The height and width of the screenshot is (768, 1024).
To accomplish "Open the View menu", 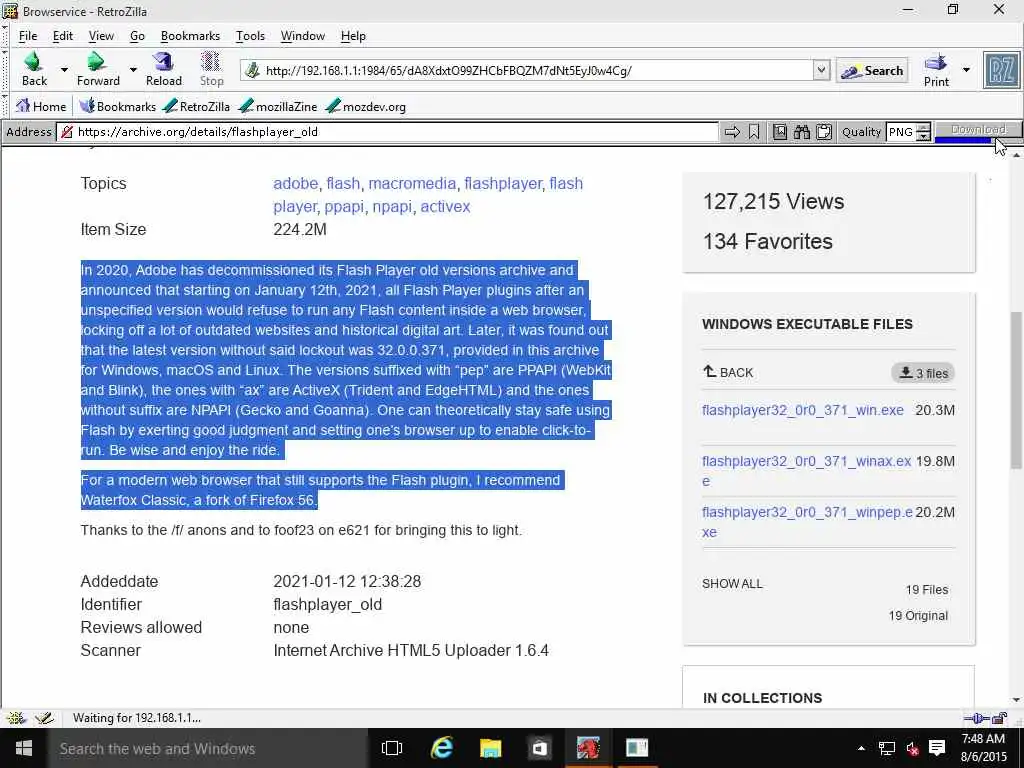I will (101, 36).
